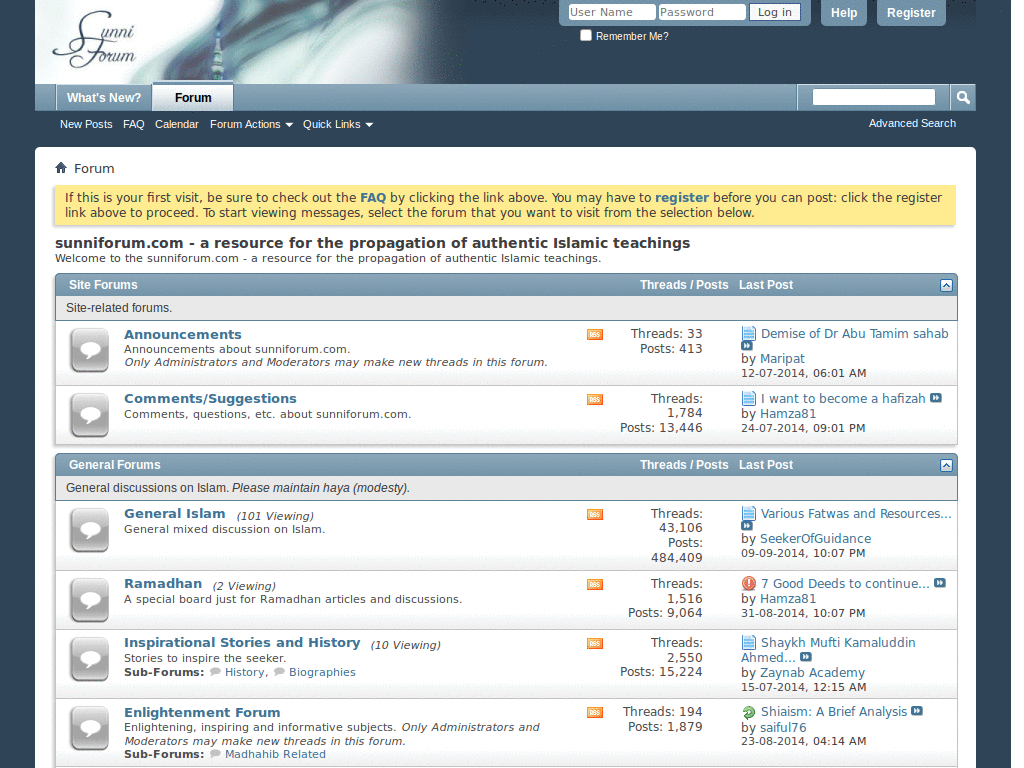
Task: Open the General Forums category title
Action: (x=114, y=465)
